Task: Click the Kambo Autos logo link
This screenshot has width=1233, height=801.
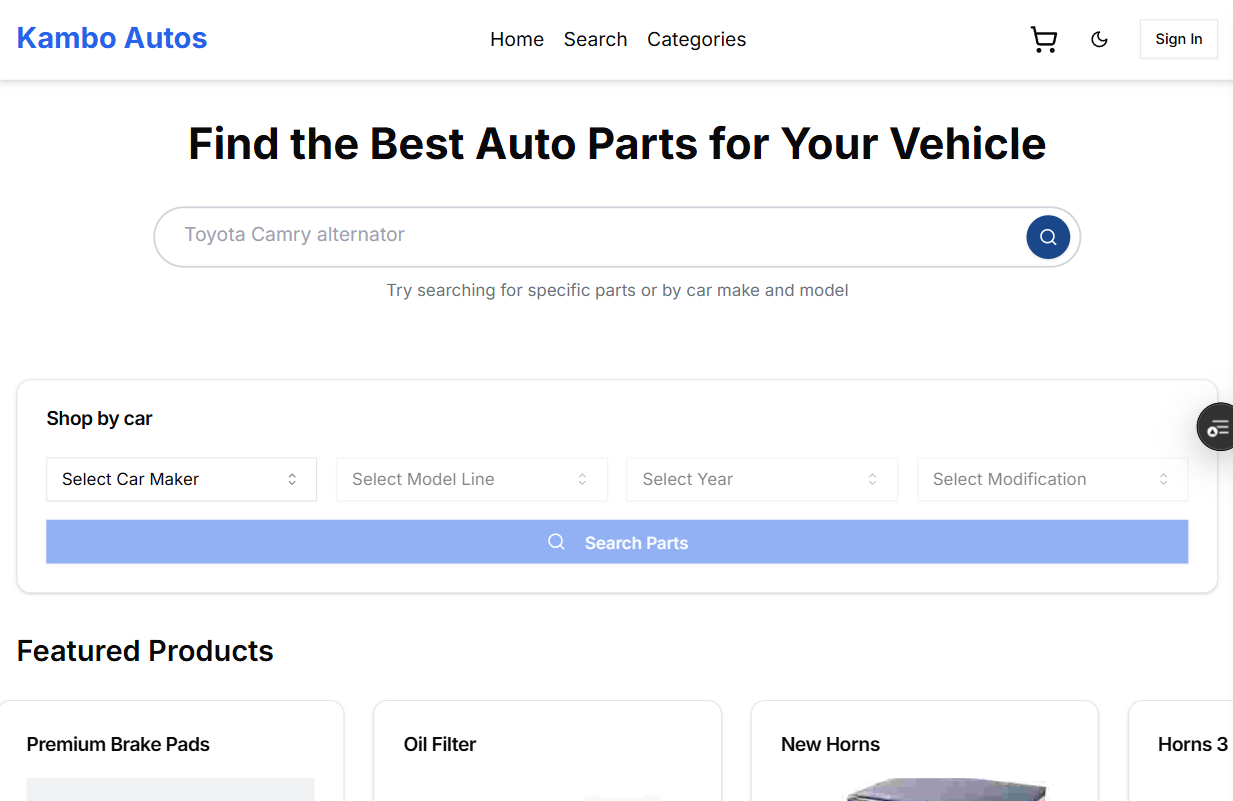Action: (112, 38)
